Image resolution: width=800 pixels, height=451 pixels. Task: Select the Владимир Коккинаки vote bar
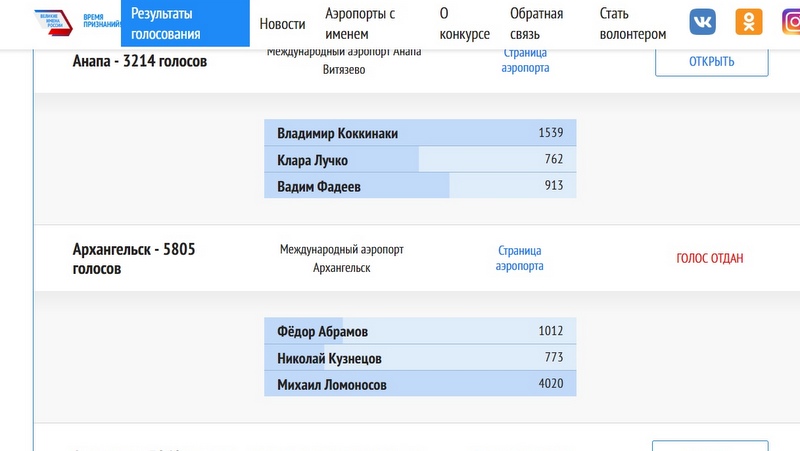(x=420, y=133)
